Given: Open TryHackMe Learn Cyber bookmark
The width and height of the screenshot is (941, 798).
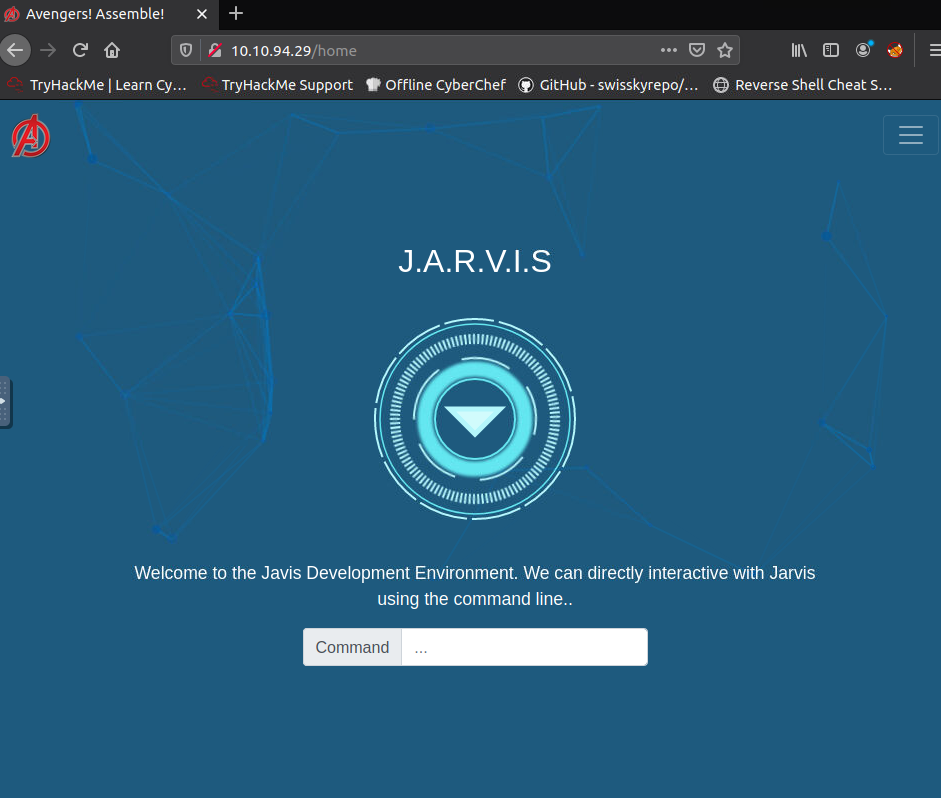Looking at the screenshot, I should 97,85.
